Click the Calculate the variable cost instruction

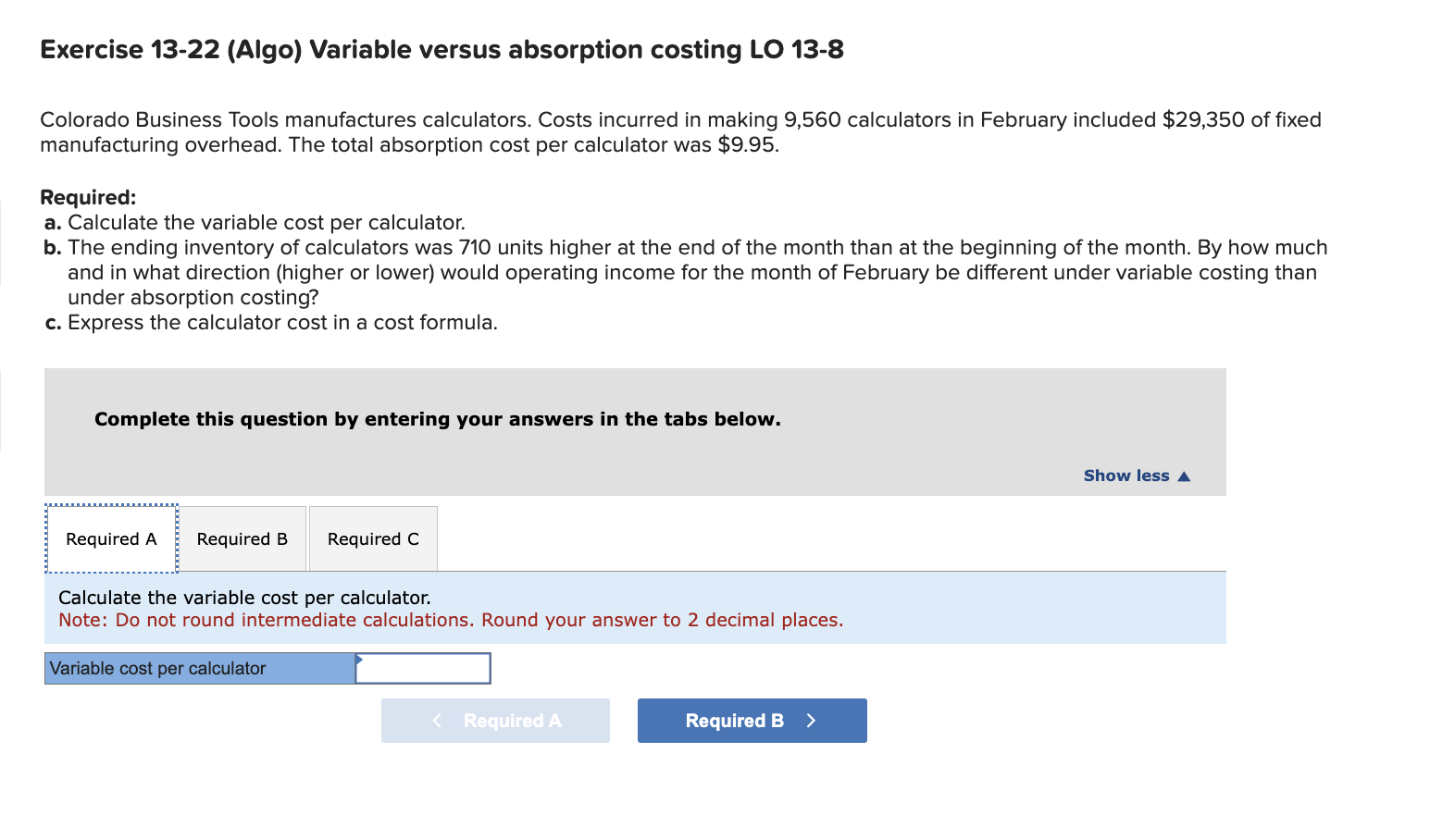click(245, 597)
